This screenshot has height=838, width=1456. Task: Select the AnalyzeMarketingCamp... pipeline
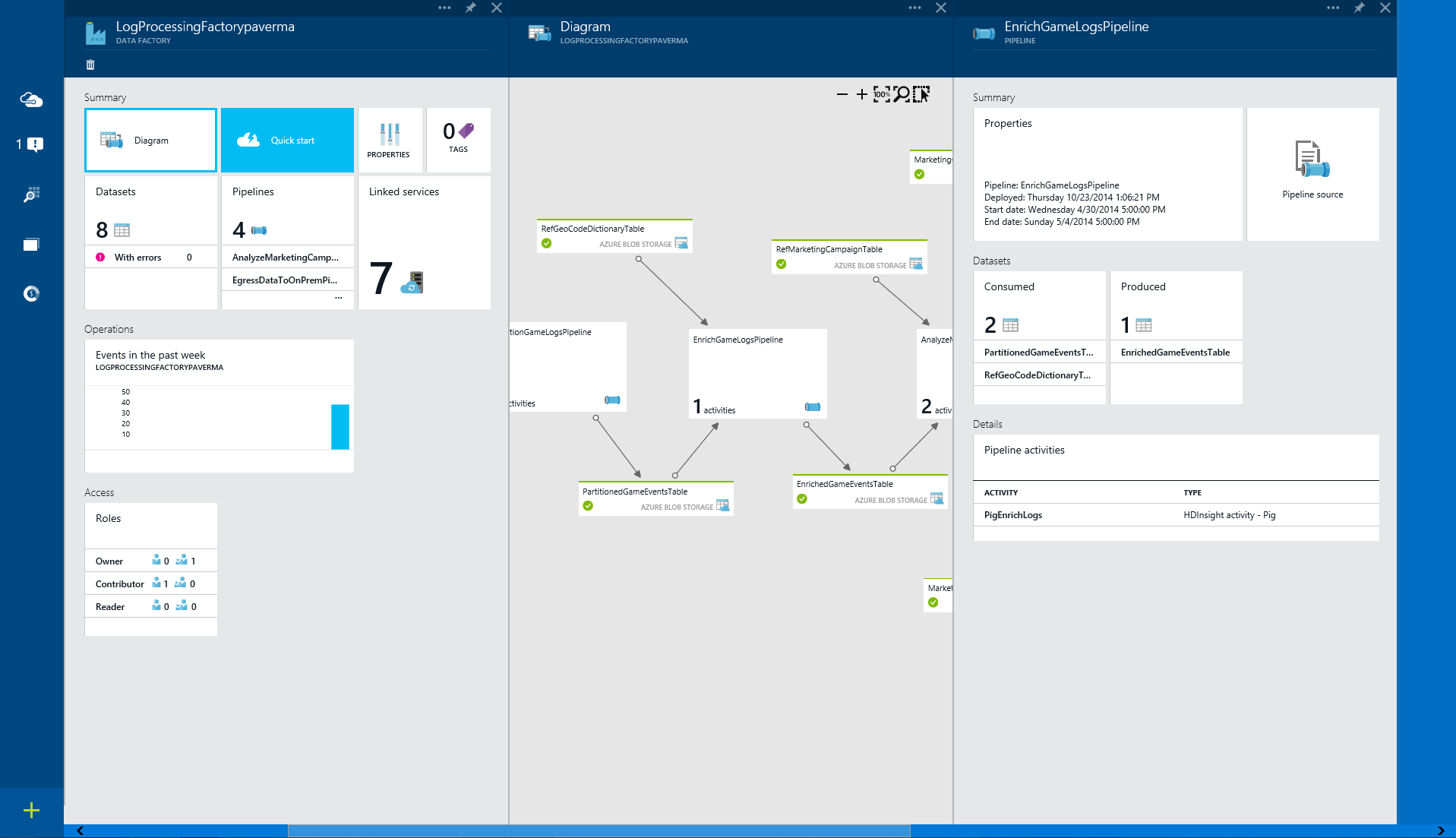click(287, 258)
